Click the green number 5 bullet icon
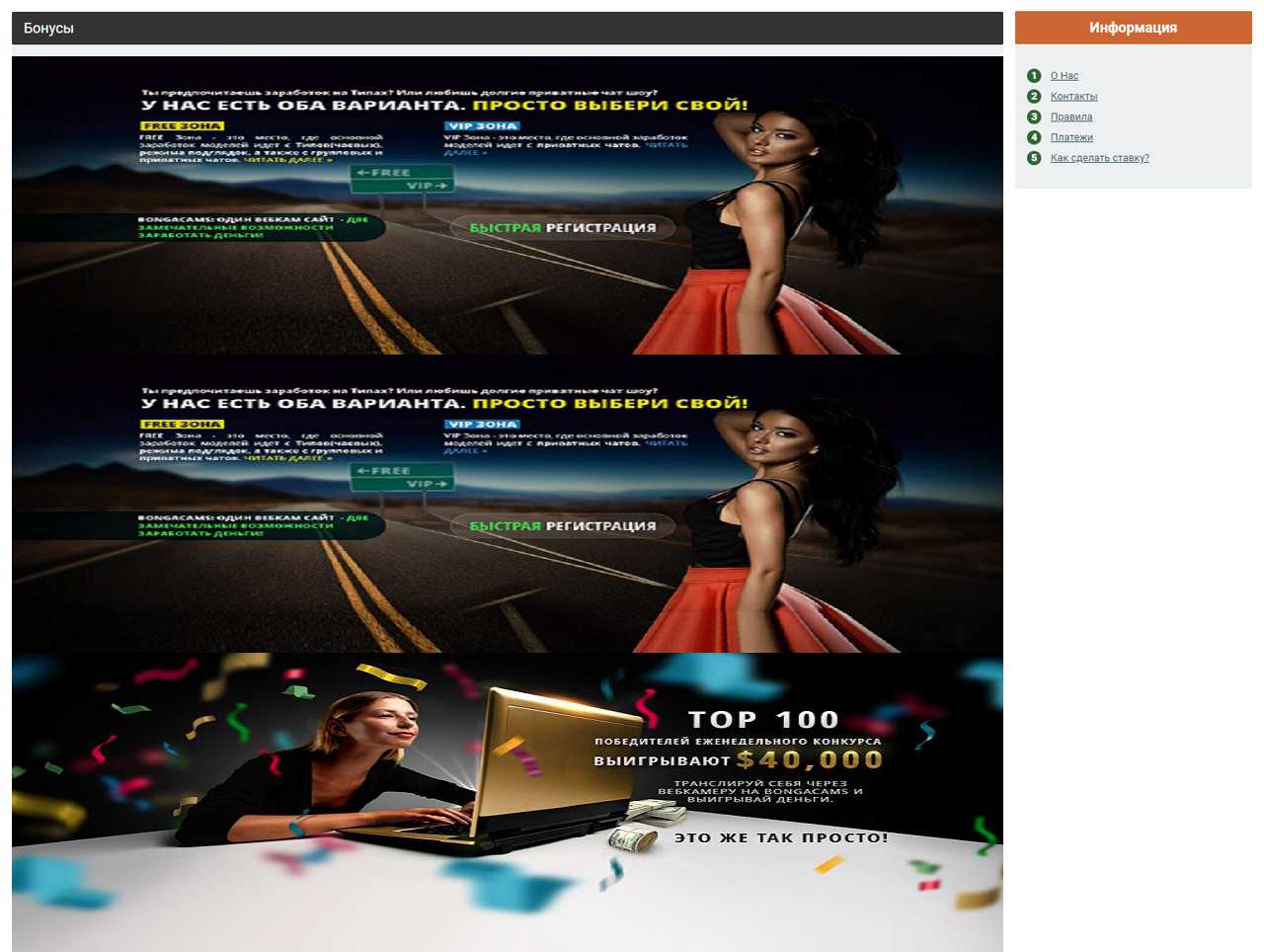The height and width of the screenshot is (952, 1264). coord(1034,158)
